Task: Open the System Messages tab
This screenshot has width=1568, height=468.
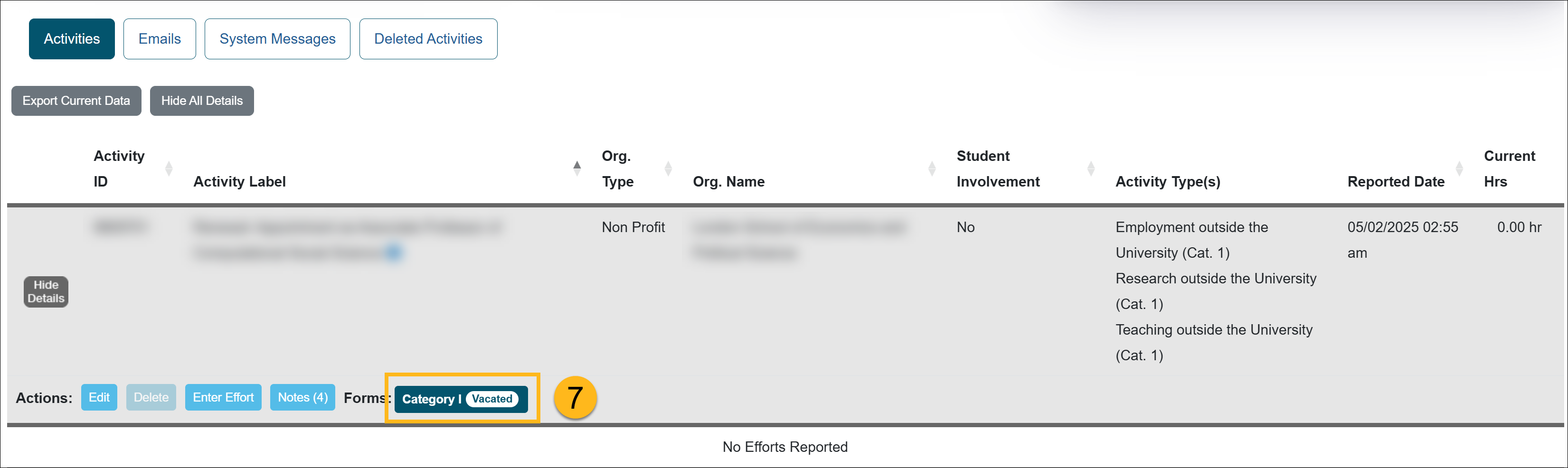Action: pyautogui.click(x=277, y=38)
